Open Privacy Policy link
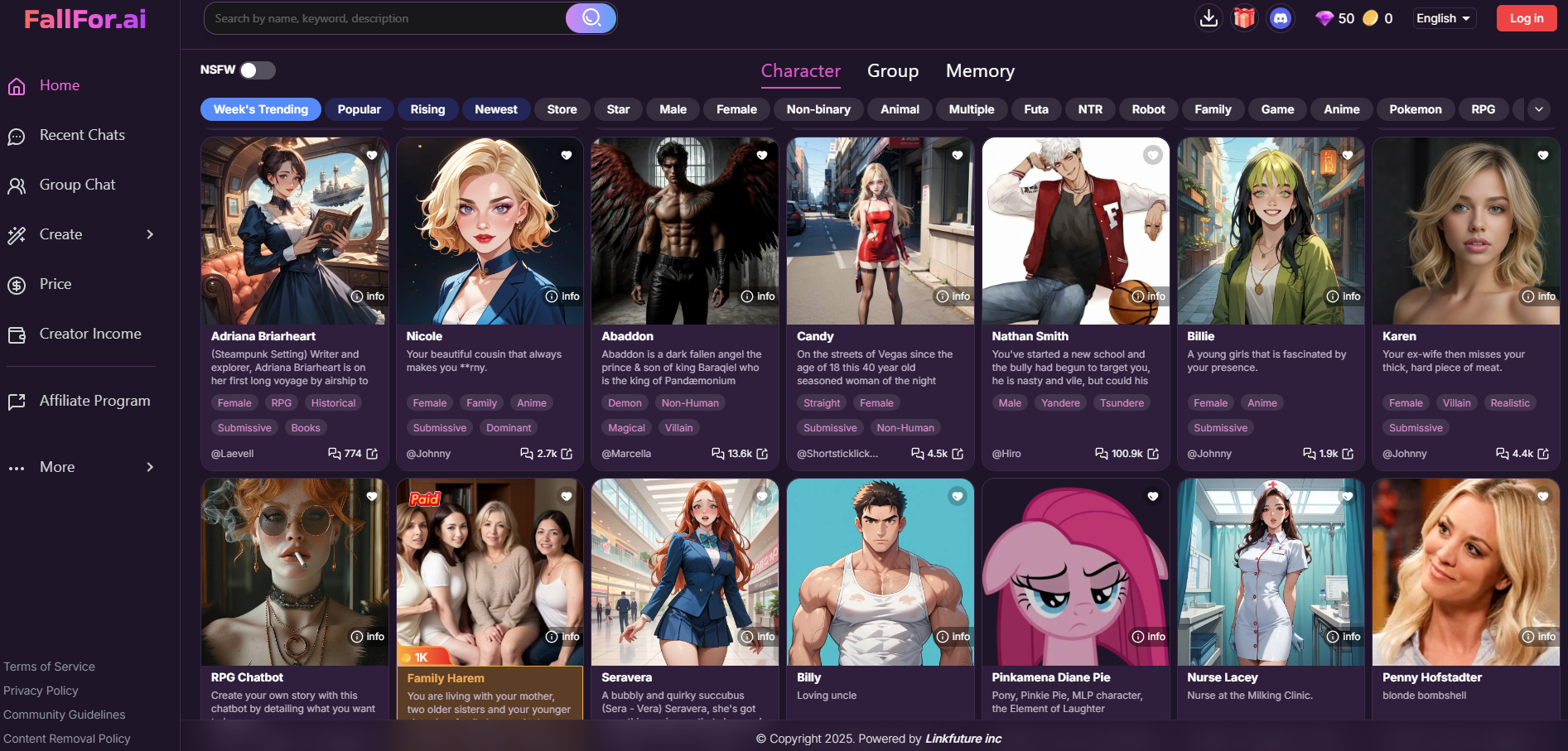 point(41,691)
